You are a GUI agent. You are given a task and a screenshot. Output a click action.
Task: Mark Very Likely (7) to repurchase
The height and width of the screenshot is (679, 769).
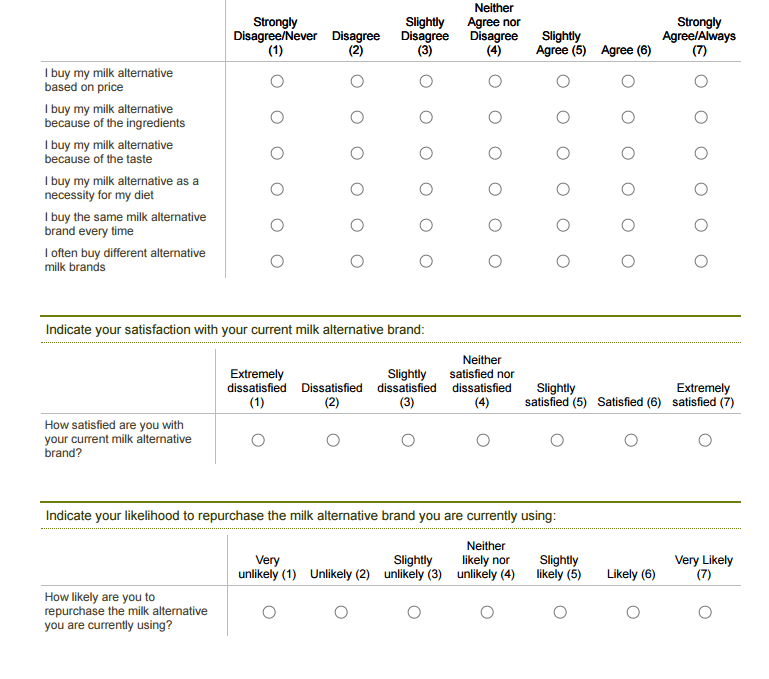[705, 612]
